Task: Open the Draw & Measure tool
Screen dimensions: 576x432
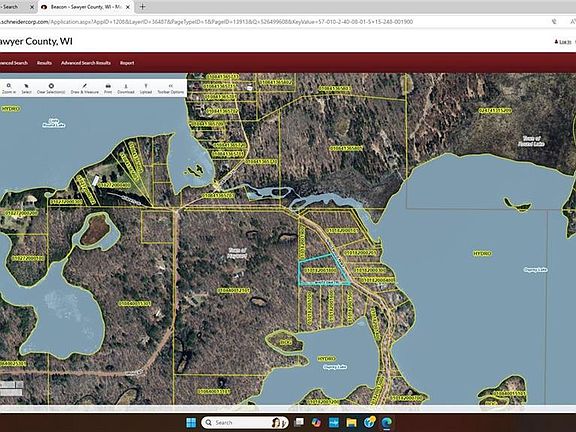Action: [84, 89]
